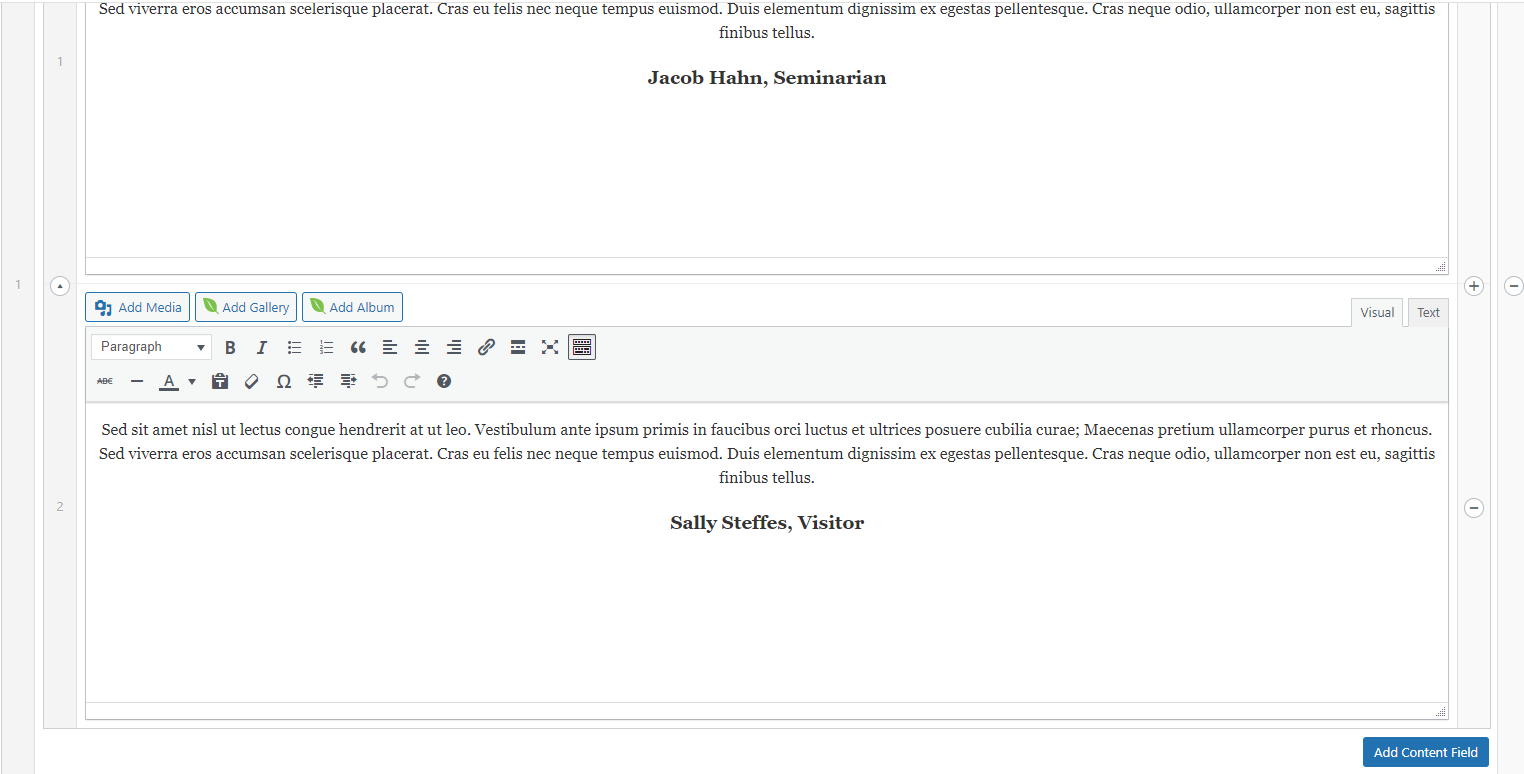Open the Paragraph format dropdown
Screen dimensions: 1524x774
[x=152, y=347]
